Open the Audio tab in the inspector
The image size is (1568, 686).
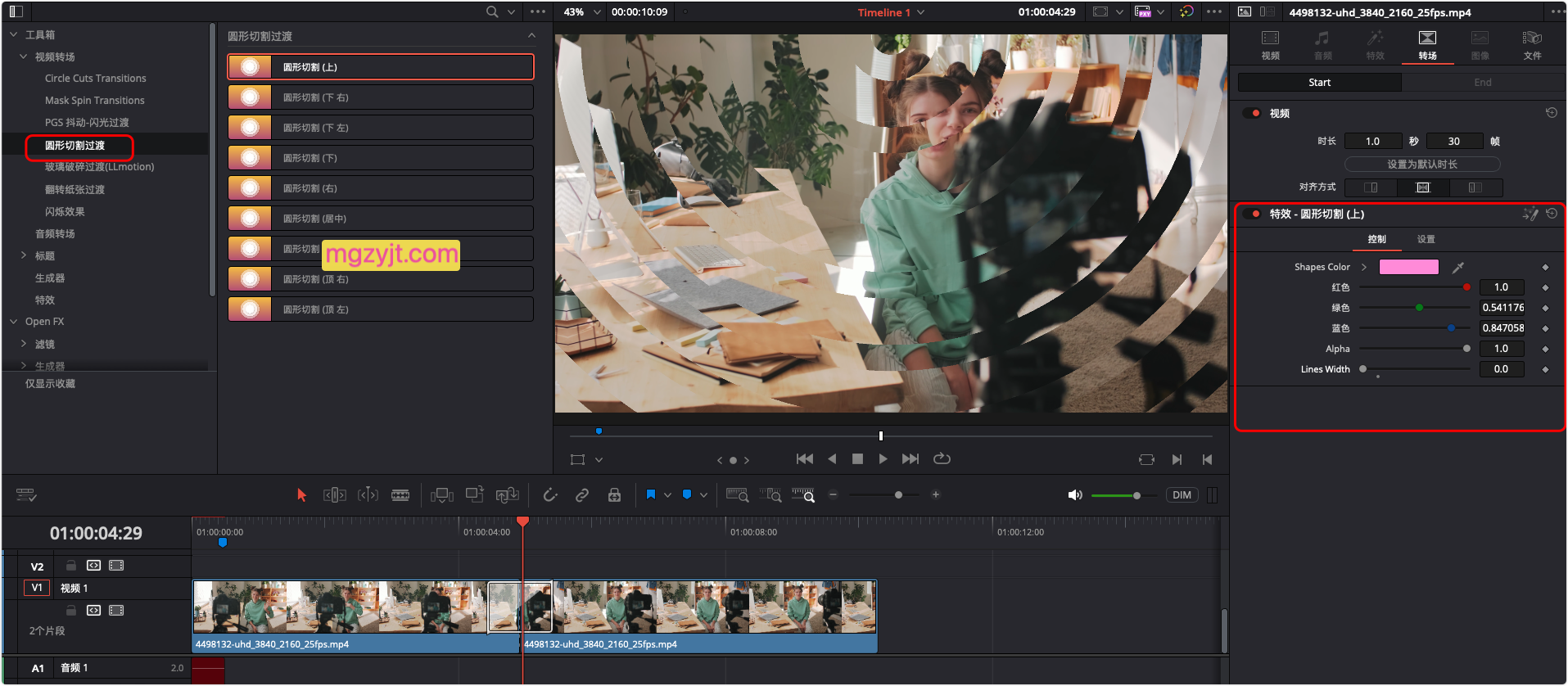[1323, 45]
